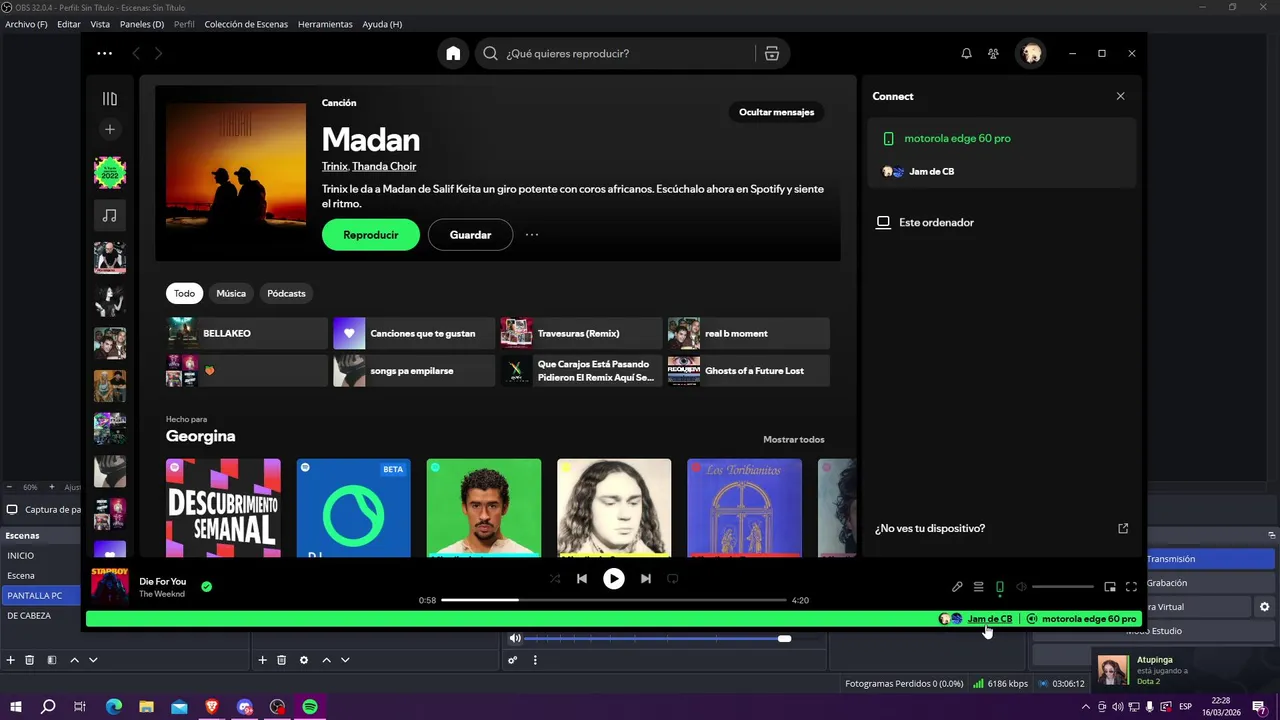
Task: Open the play queue icon
Action: [978, 587]
